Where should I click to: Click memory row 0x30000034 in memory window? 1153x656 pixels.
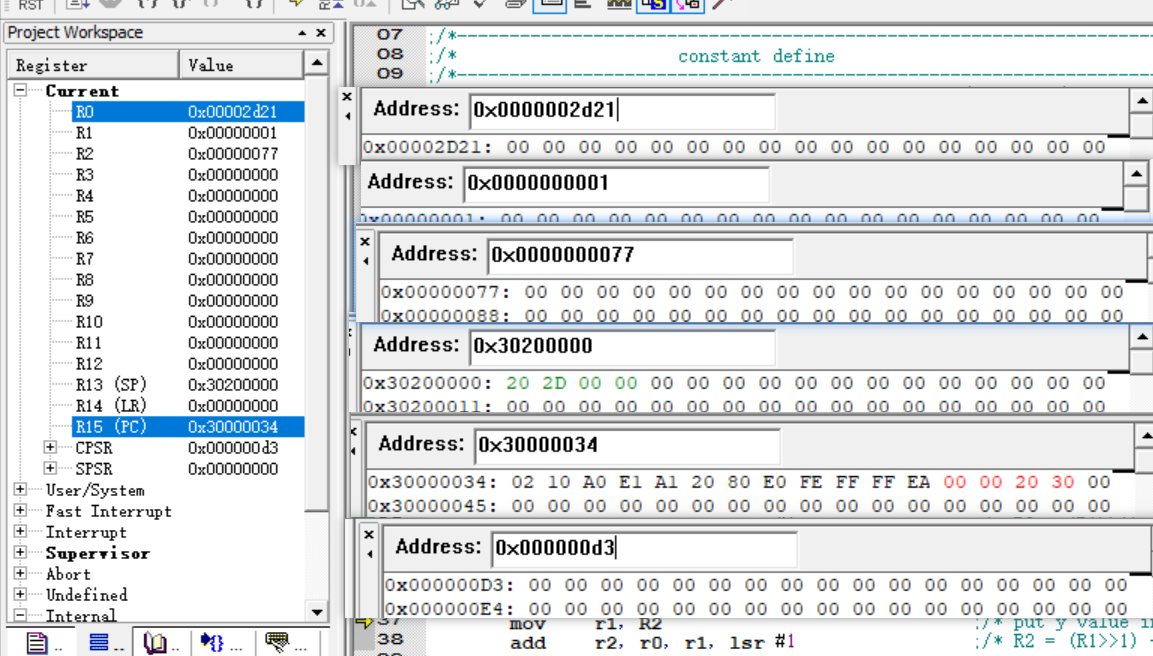739,482
